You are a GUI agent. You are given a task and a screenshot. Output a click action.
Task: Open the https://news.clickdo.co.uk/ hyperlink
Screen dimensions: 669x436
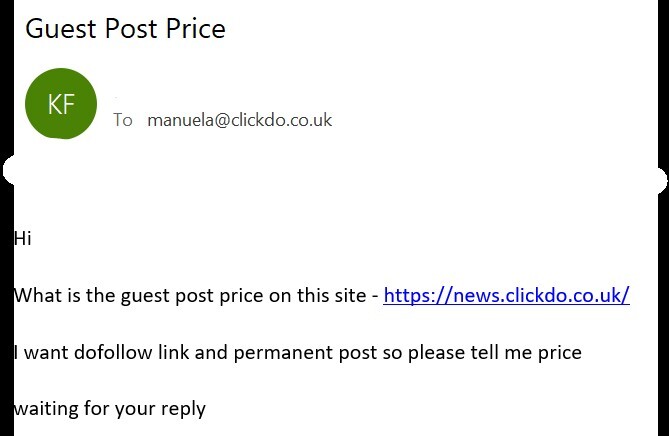[506, 295]
